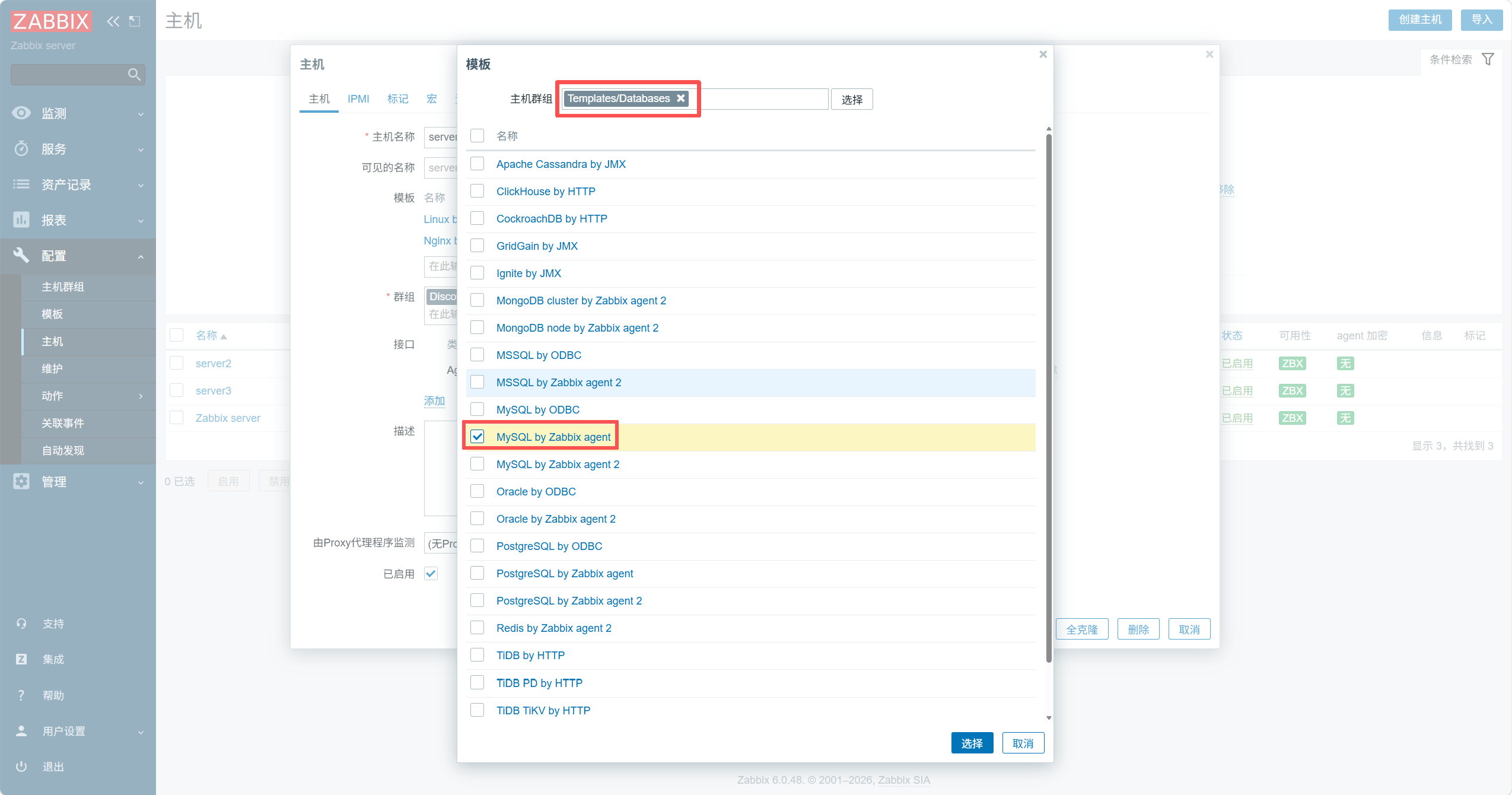Toggle the select-all checkbox beside 名称

[x=478, y=136]
